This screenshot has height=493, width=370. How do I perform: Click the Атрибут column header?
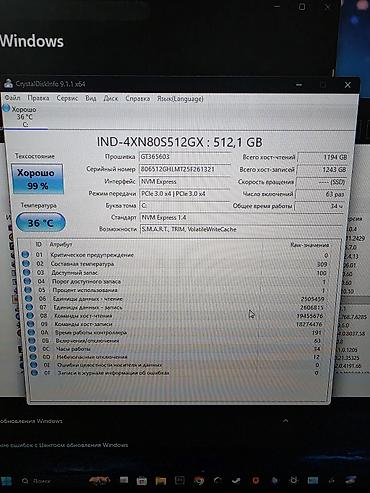pyautogui.click(x=61, y=245)
